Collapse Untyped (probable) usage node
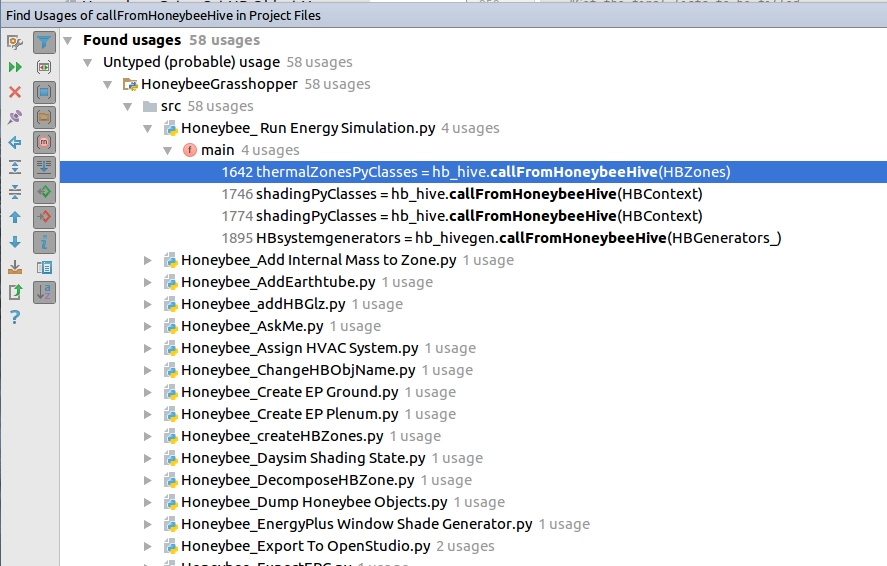 (88, 62)
